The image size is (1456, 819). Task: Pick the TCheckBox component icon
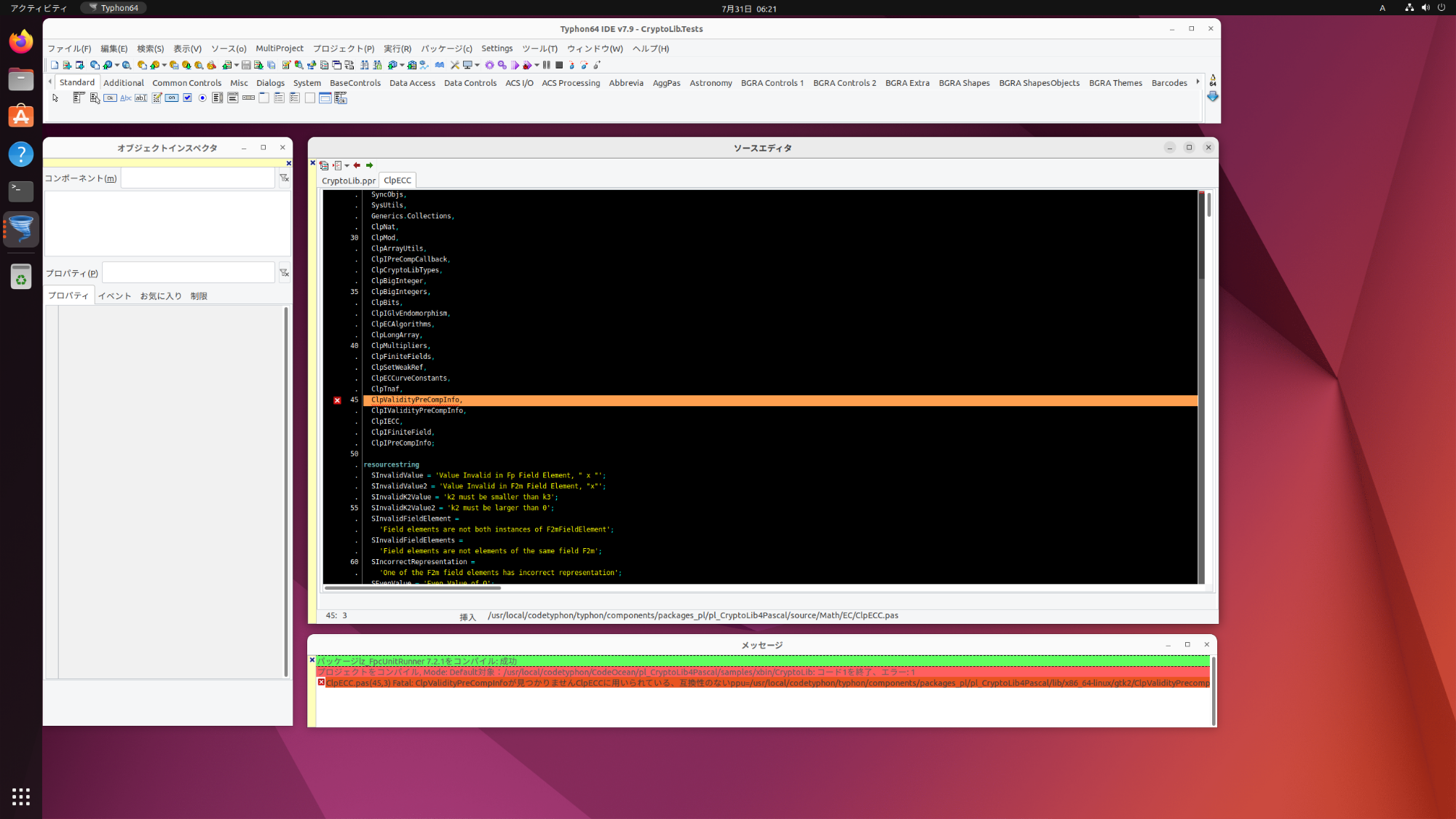pyautogui.click(x=187, y=98)
